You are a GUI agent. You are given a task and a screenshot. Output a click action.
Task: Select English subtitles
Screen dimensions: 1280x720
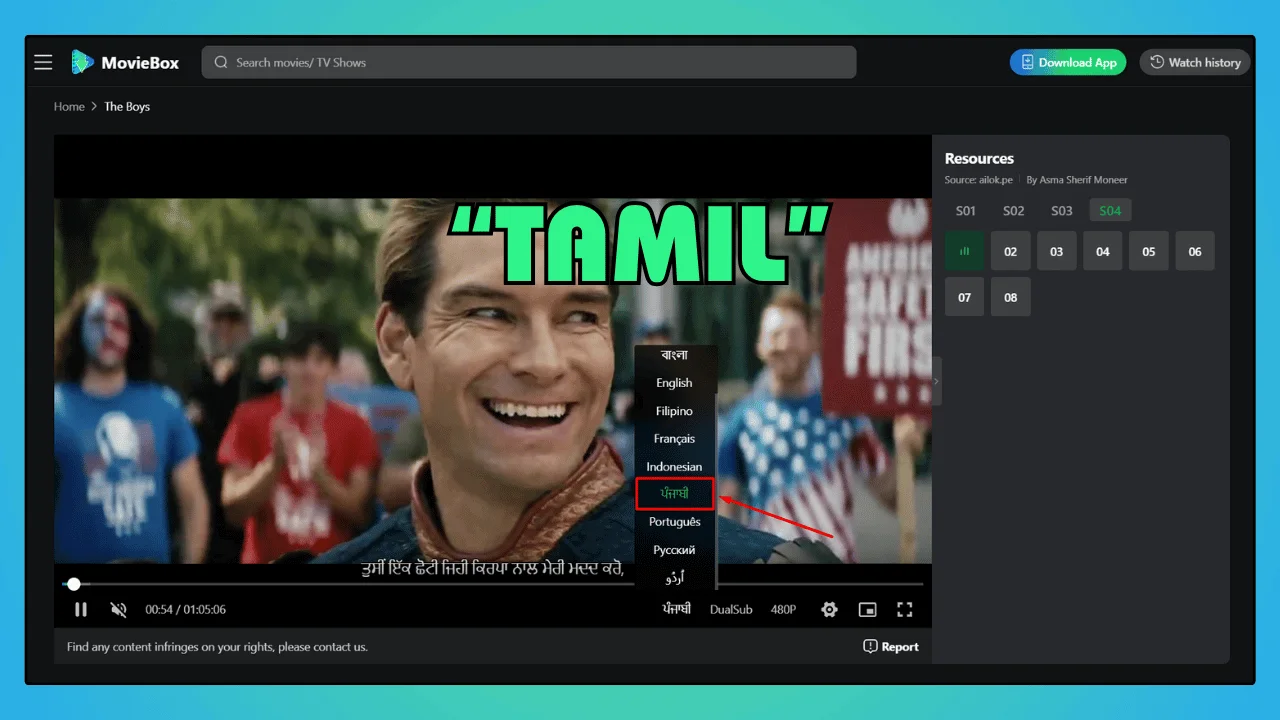pos(675,383)
